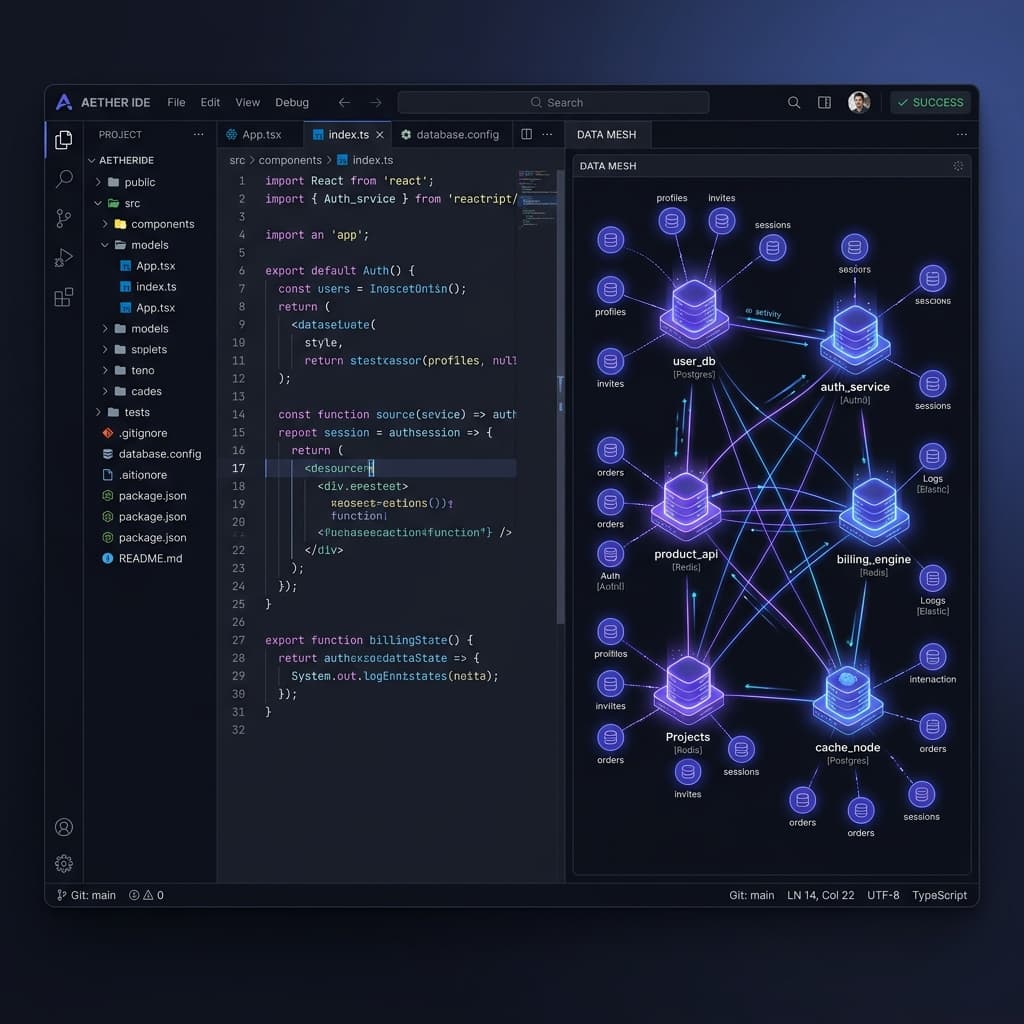Open DATA MESH panel options via the ellipsis
Screen dimensions: 1024x1024
[962, 133]
